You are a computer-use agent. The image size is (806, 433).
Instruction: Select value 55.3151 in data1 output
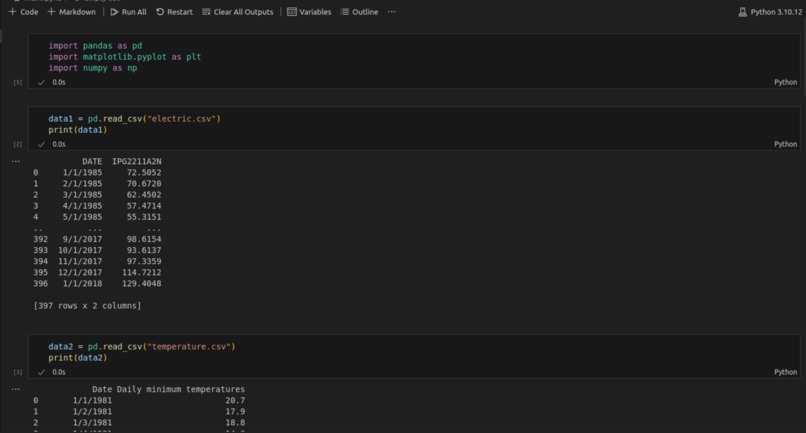click(144, 217)
